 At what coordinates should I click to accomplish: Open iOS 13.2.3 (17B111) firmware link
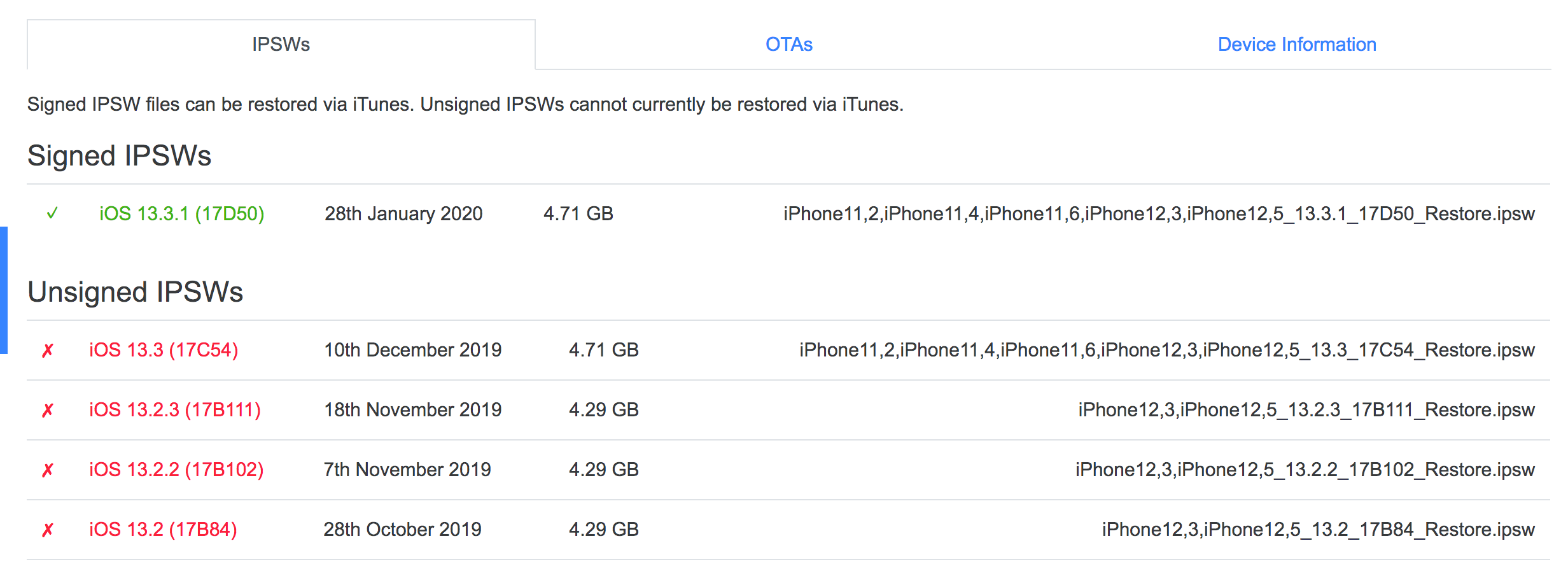(175, 409)
